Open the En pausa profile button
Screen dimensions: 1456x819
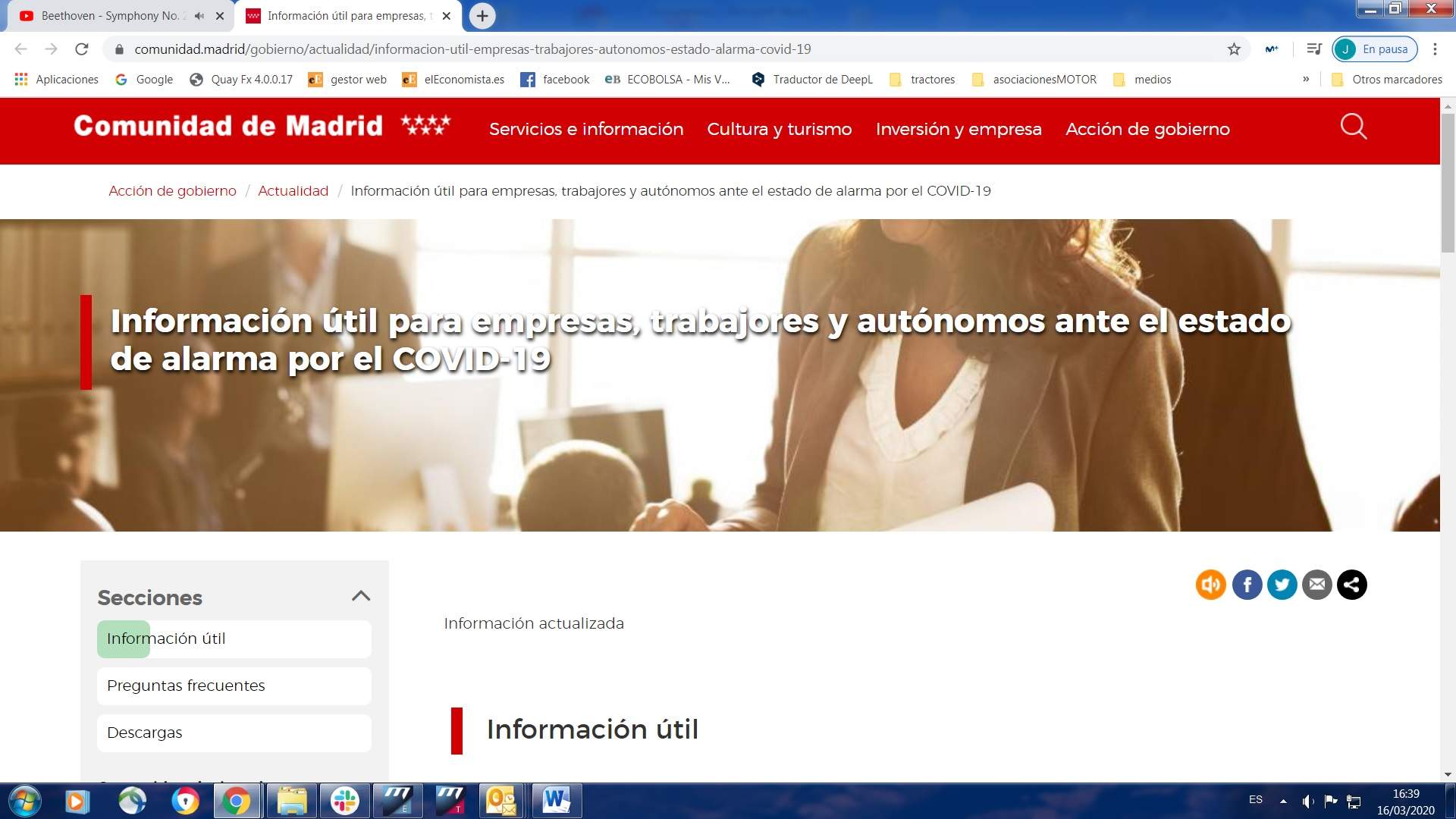(1375, 49)
